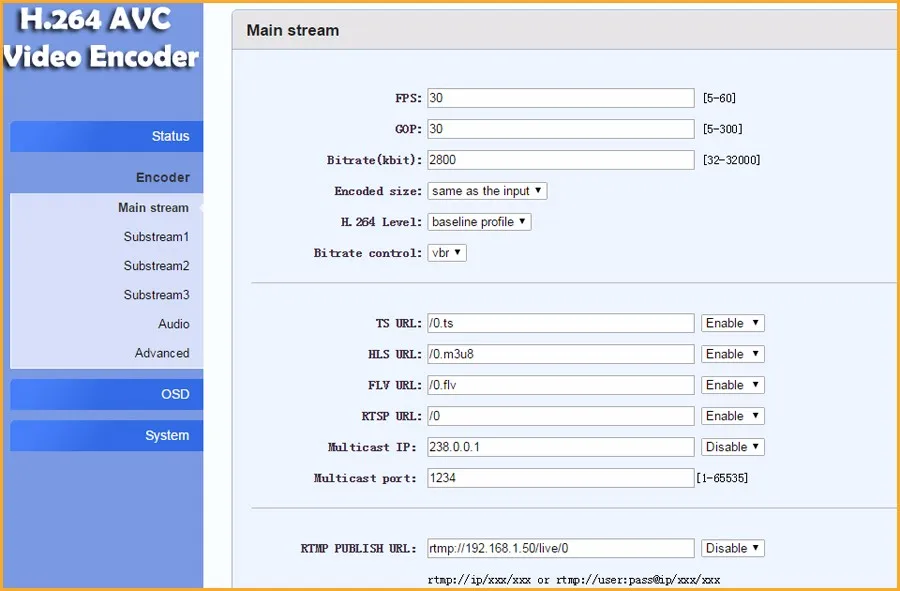The height and width of the screenshot is (591, 900).
Task: Click the FPS input field
Action: (559, 97)
